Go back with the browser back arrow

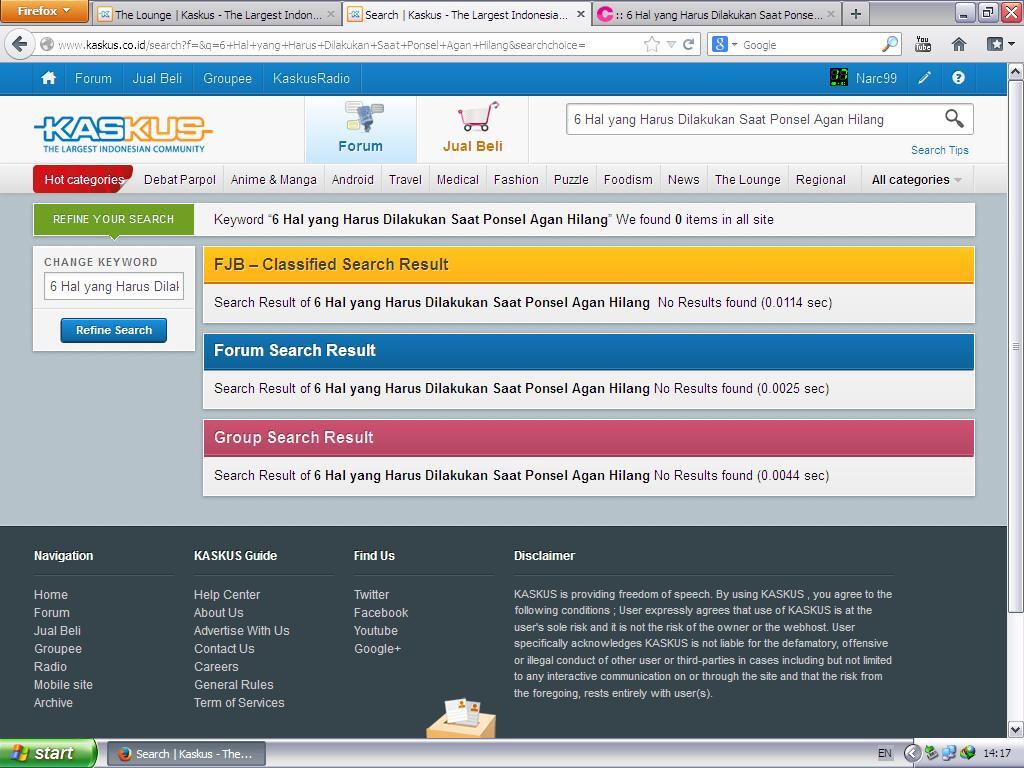pyautogui.click(x=19, y=44)
